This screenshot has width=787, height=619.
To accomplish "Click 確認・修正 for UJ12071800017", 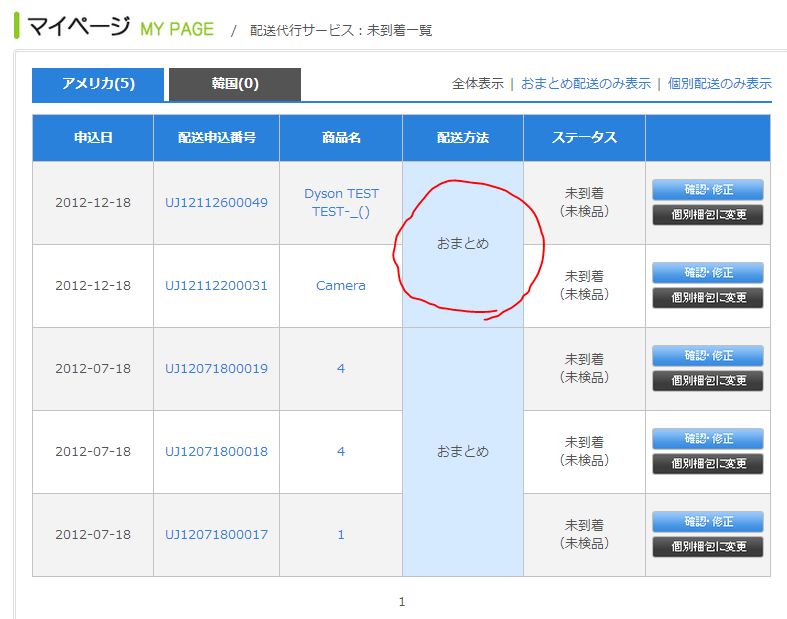I will pyautogui.click(x=708, y=522).
